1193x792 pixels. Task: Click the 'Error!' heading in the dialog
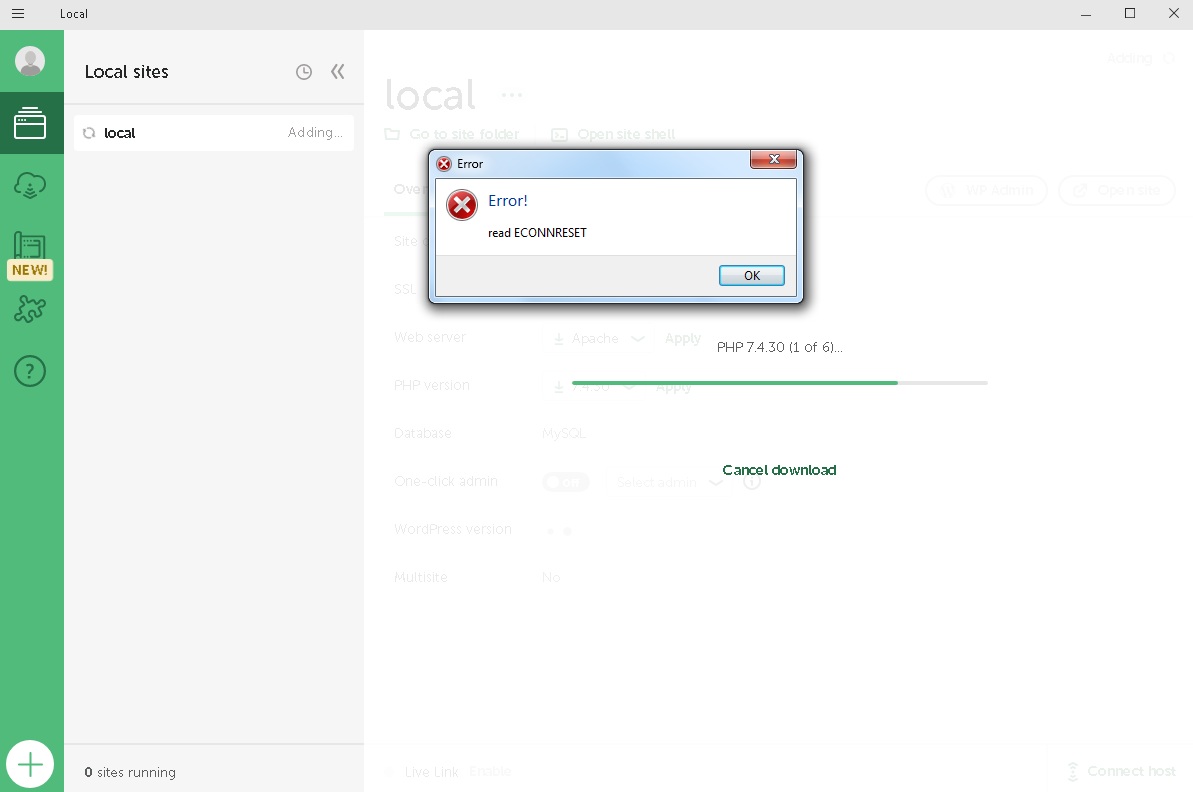point(507,201)
